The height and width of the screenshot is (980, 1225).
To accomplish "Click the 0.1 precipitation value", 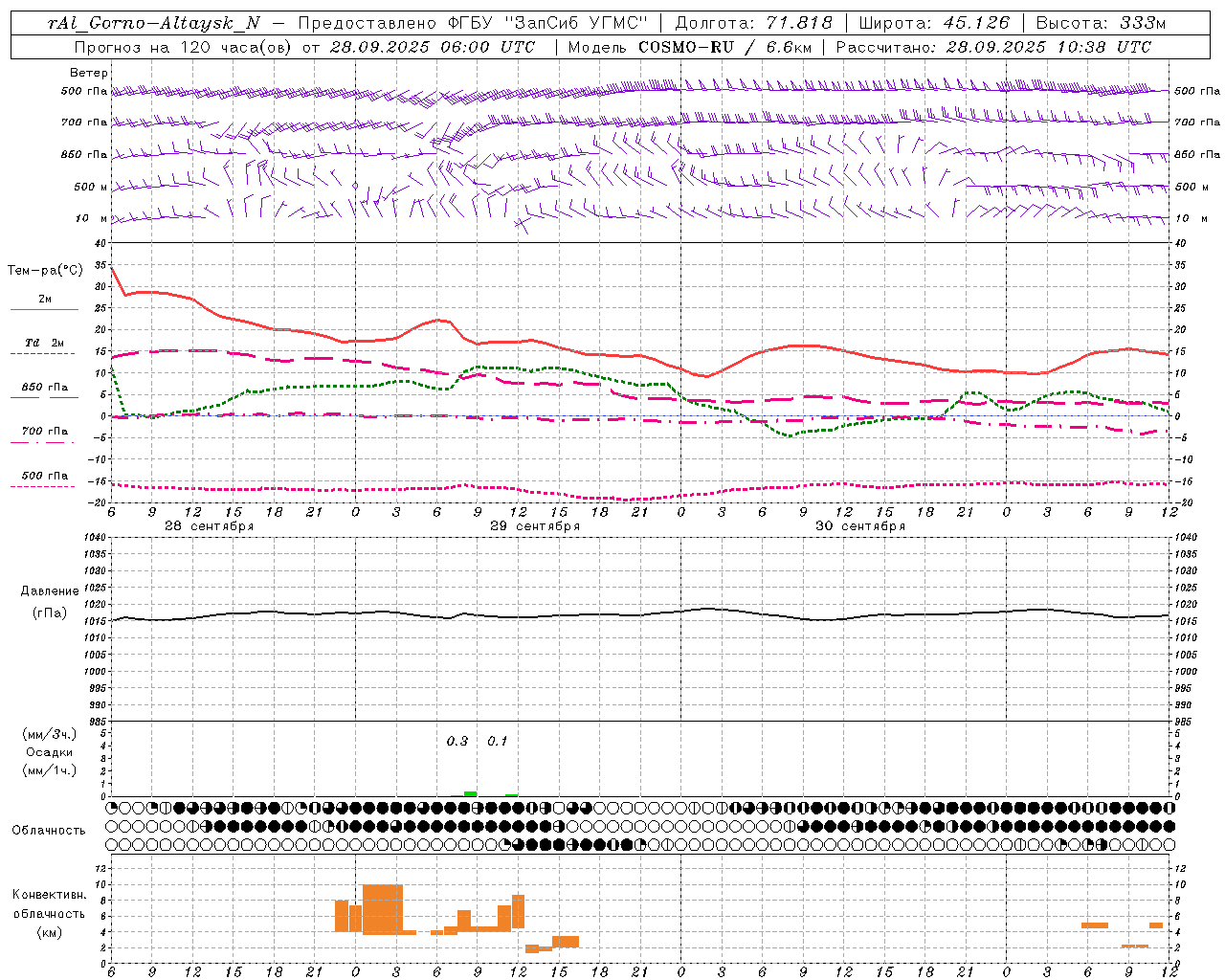I will (x=498, y=741).
